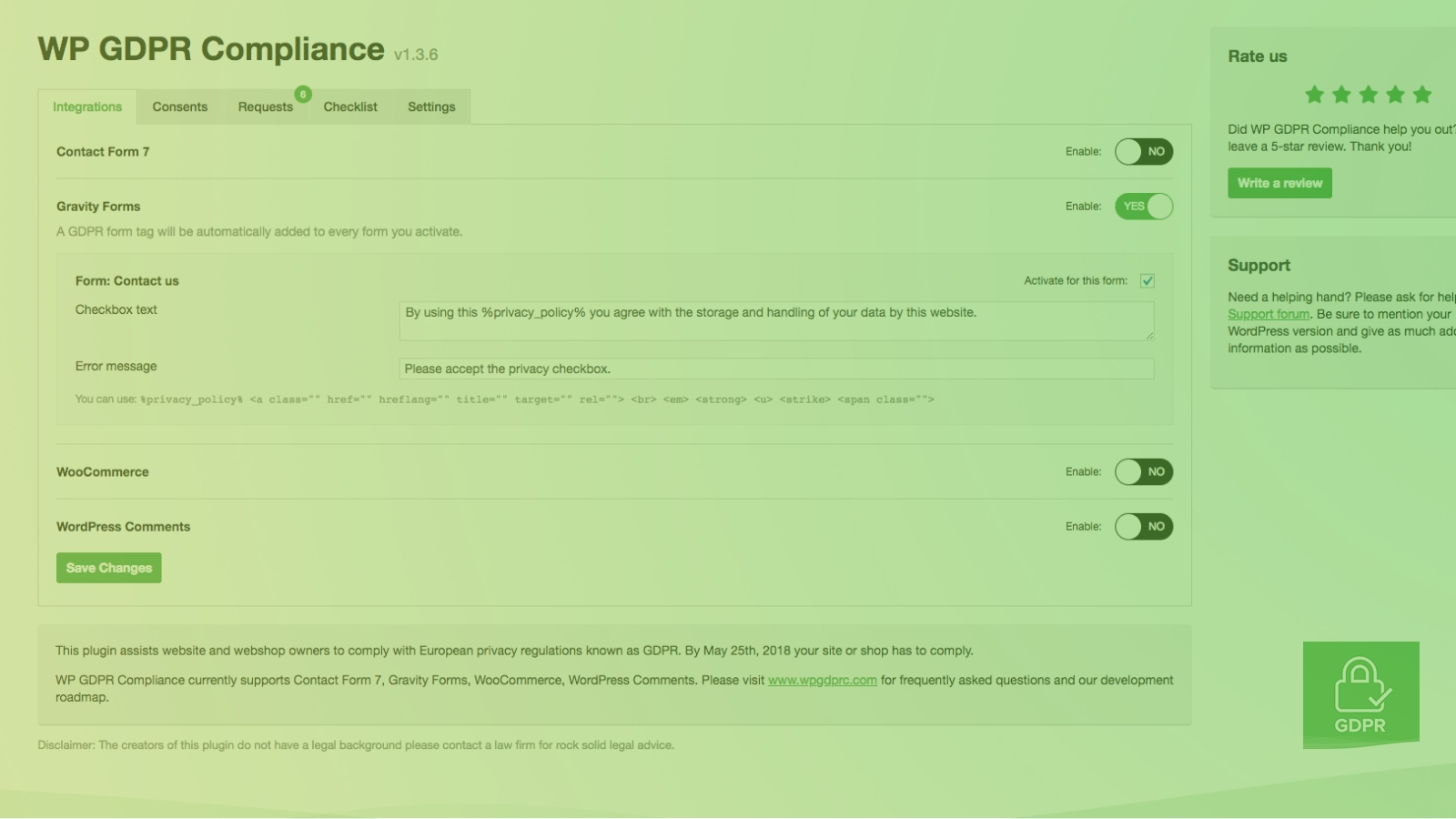Click the Requests notification badge
This screenshot has height=819, width=1456.
point(303,94)
